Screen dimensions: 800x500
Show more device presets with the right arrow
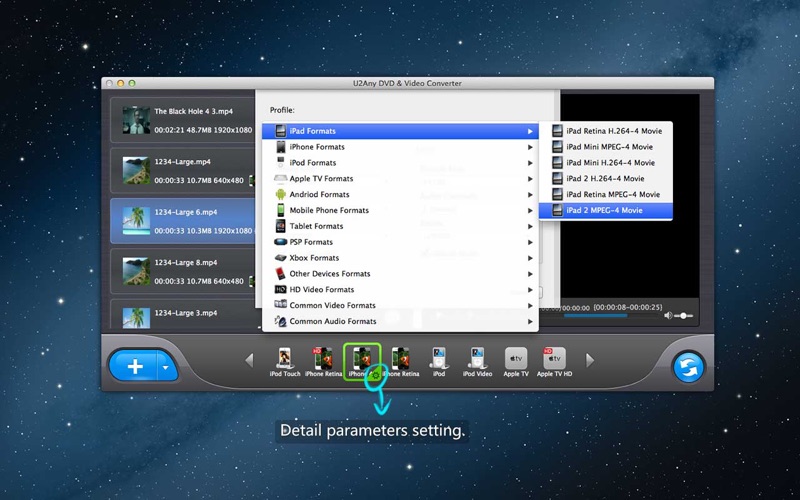[590, 360]
